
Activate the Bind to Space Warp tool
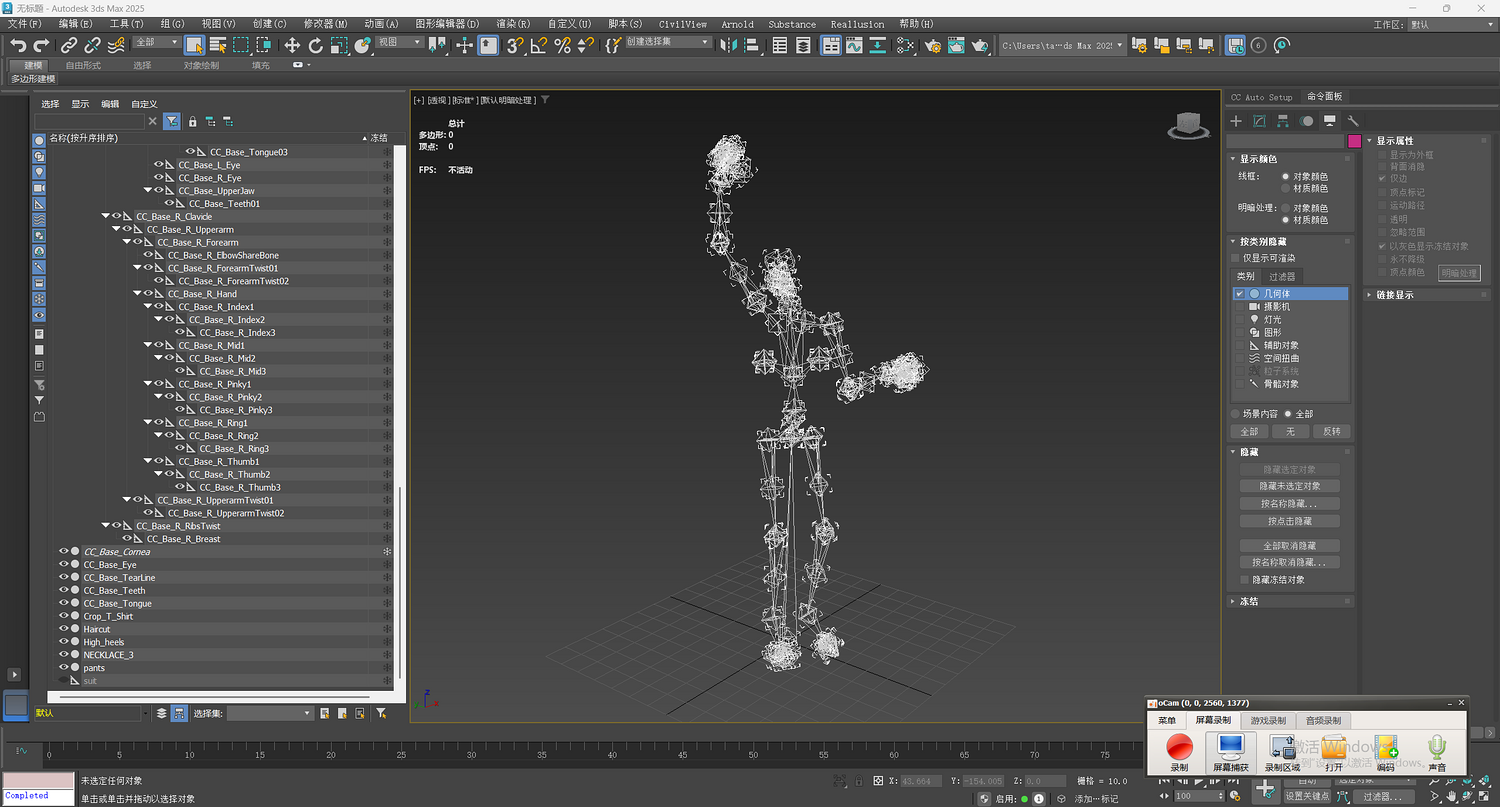[117, 45]
